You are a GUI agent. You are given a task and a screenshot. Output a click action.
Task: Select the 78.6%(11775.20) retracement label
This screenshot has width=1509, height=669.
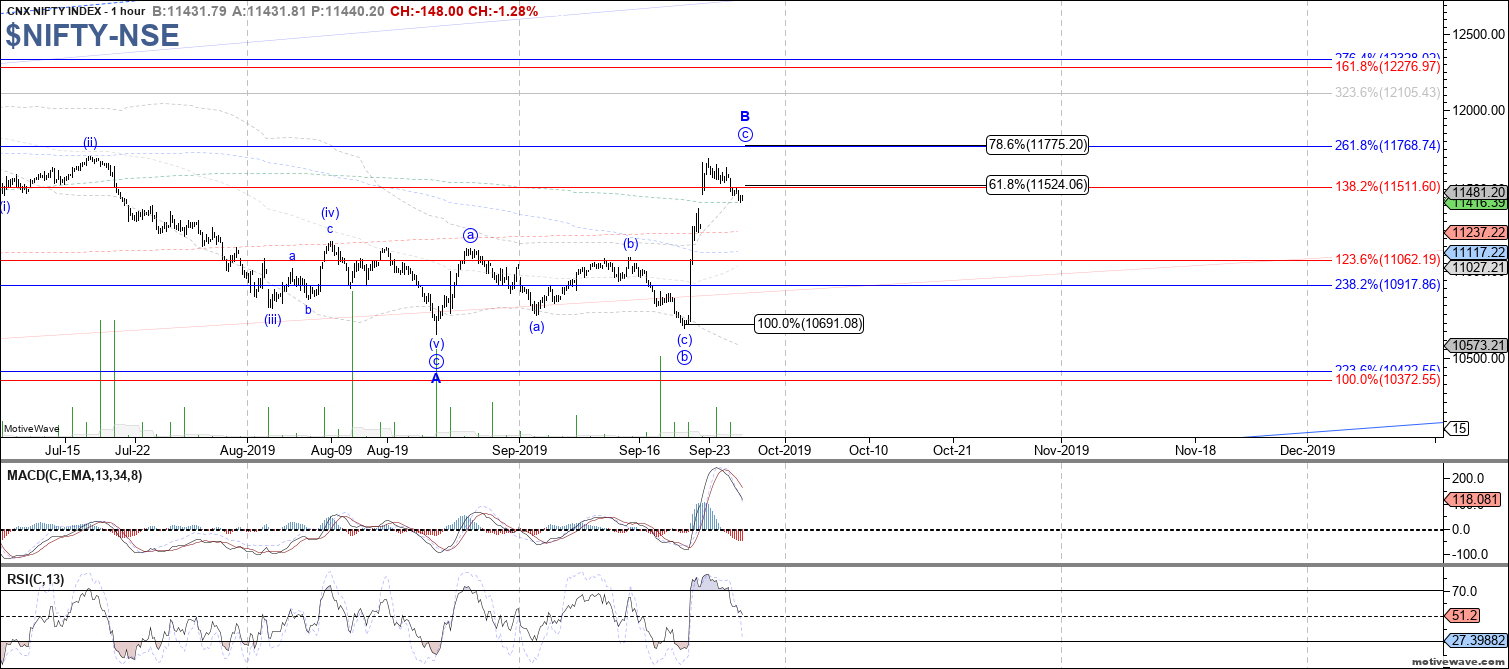coord(1037,145)
